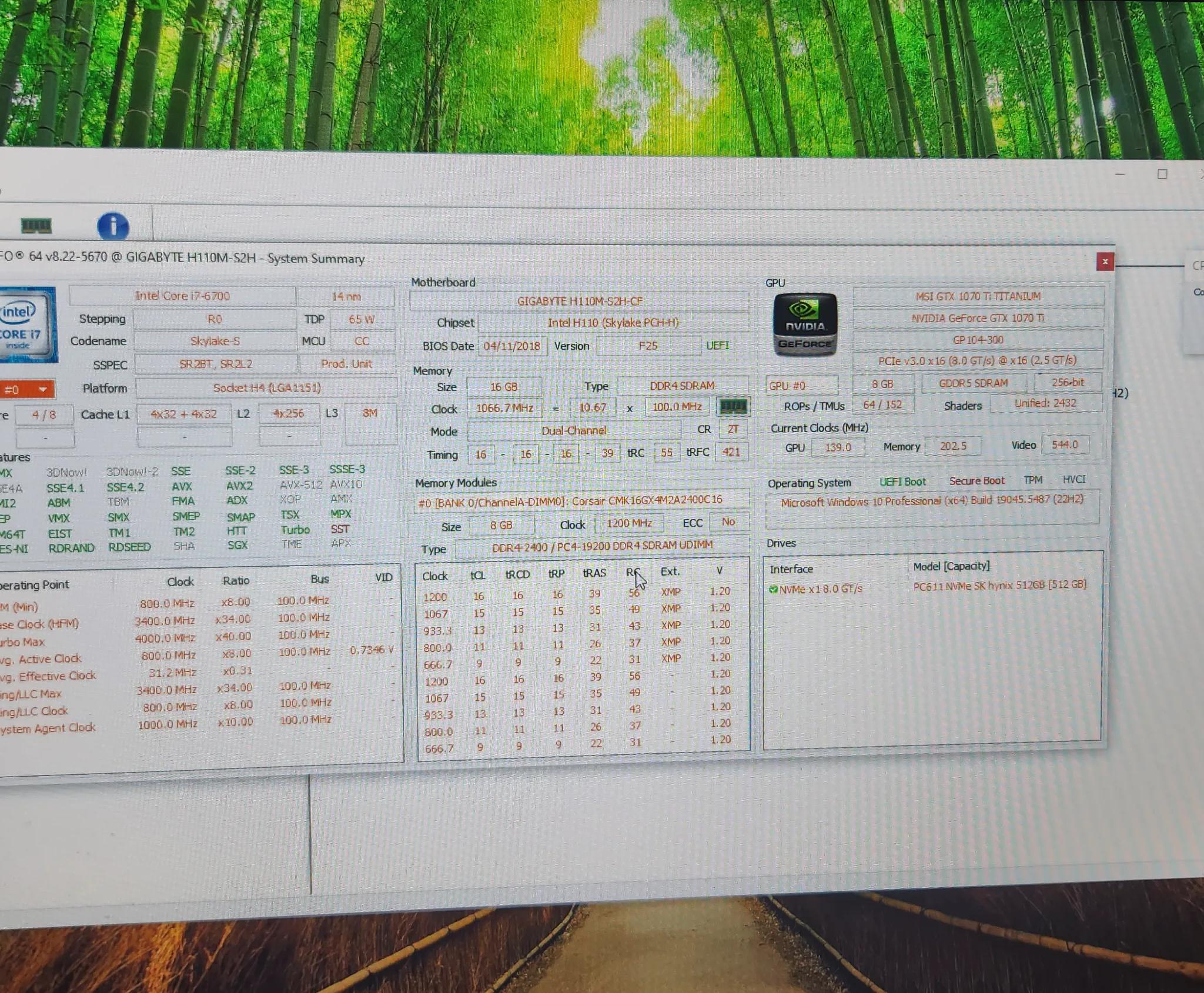Click the GDDR5 SDRAM video memory type

coord(974,383)
